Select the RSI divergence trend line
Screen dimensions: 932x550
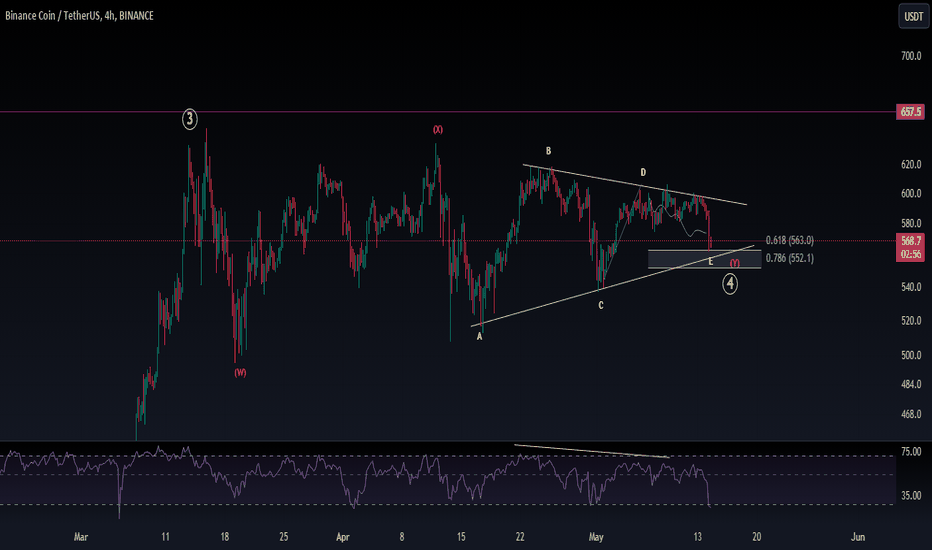tap(591, 451)
